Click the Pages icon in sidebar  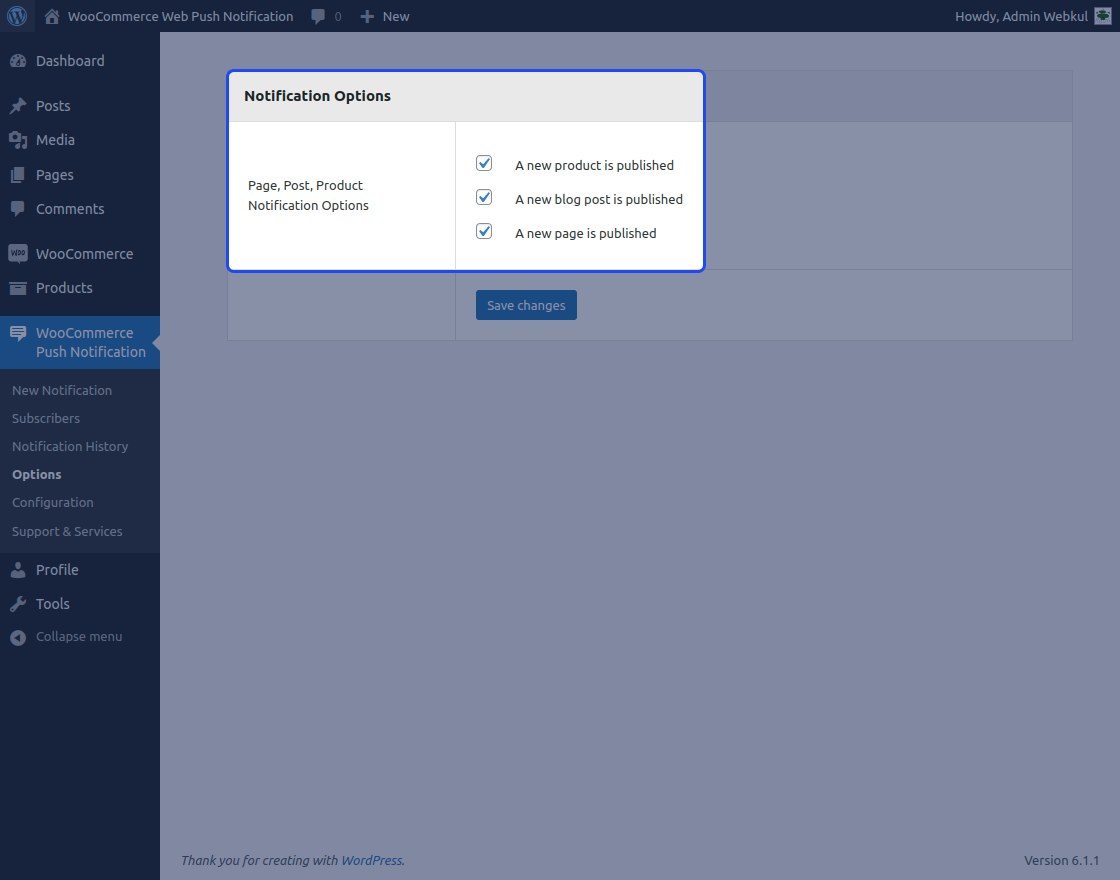tap(18, 175)
